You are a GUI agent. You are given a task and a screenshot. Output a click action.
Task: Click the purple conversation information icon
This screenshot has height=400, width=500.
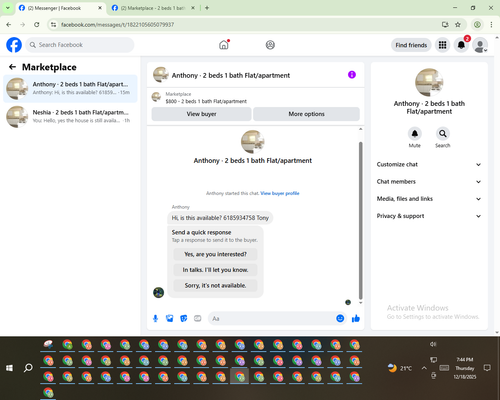coord(352,75)
